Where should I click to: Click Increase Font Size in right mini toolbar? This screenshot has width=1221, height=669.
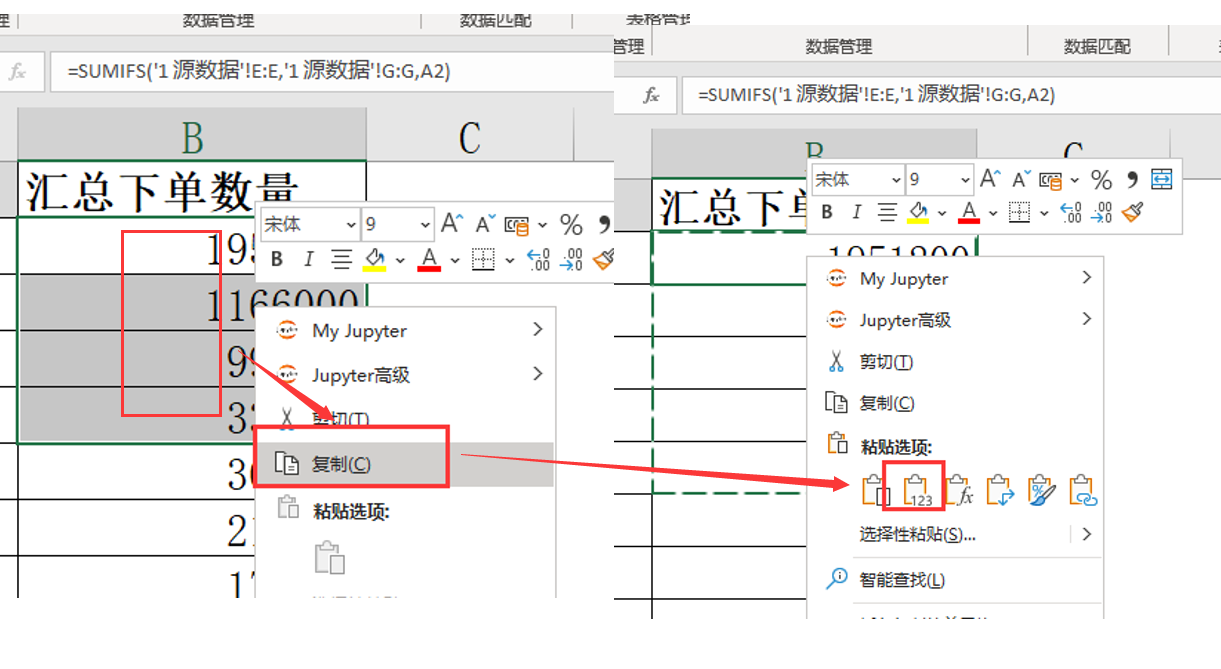[x=990, y=180]
